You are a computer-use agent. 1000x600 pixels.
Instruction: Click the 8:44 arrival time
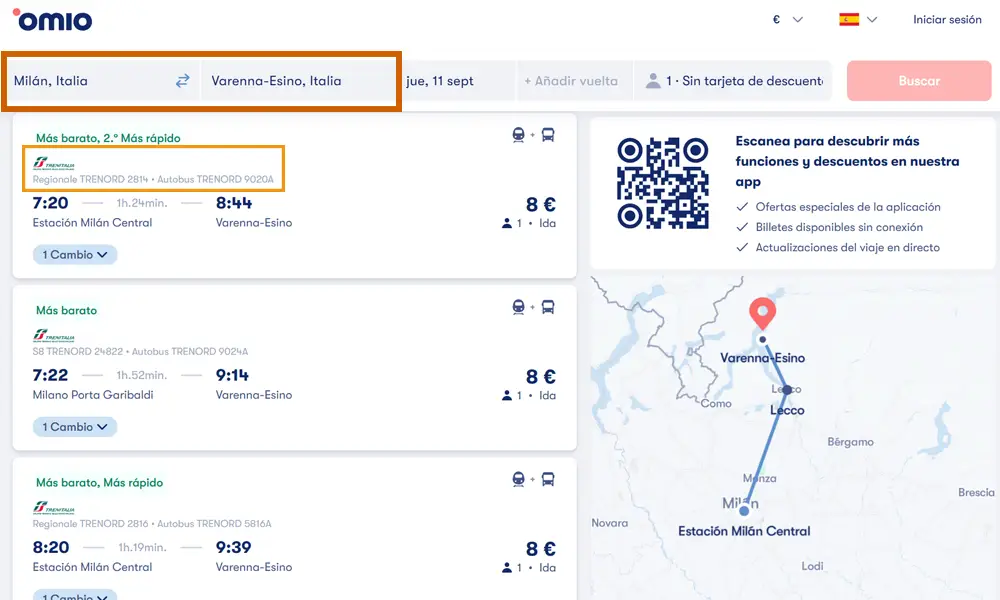pyautogui.click(x=233, y=203)
